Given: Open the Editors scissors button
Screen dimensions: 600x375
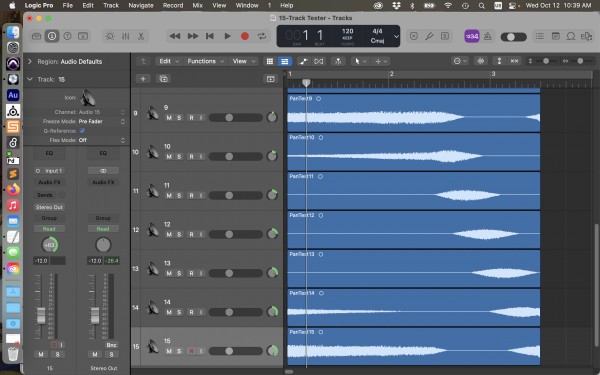Looking at the screenshot, I should [x=141, y=36].
